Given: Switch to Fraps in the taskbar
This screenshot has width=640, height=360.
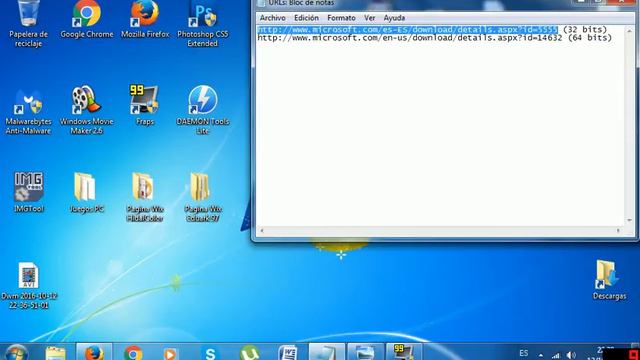Looking at the screenshot, I should pos(403,353).
